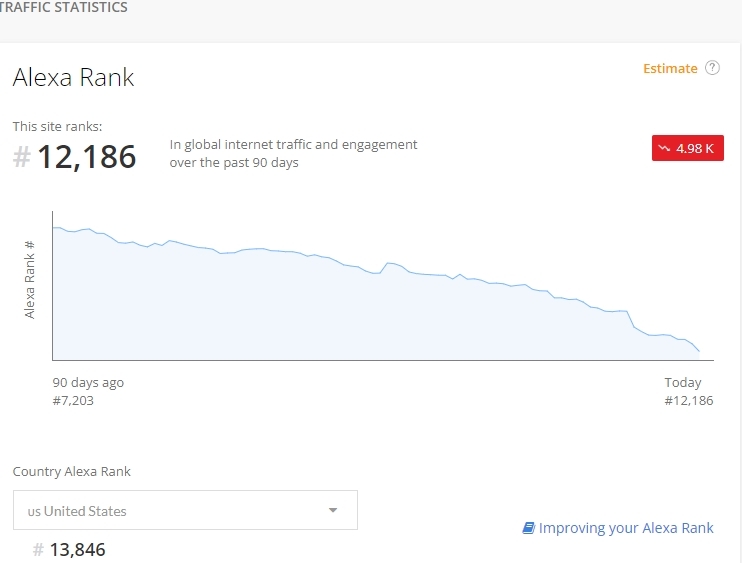This screenshot has width=742, height=563.
Task: Click the Alexa Rank trend chart area
Action: coord(383,286)
